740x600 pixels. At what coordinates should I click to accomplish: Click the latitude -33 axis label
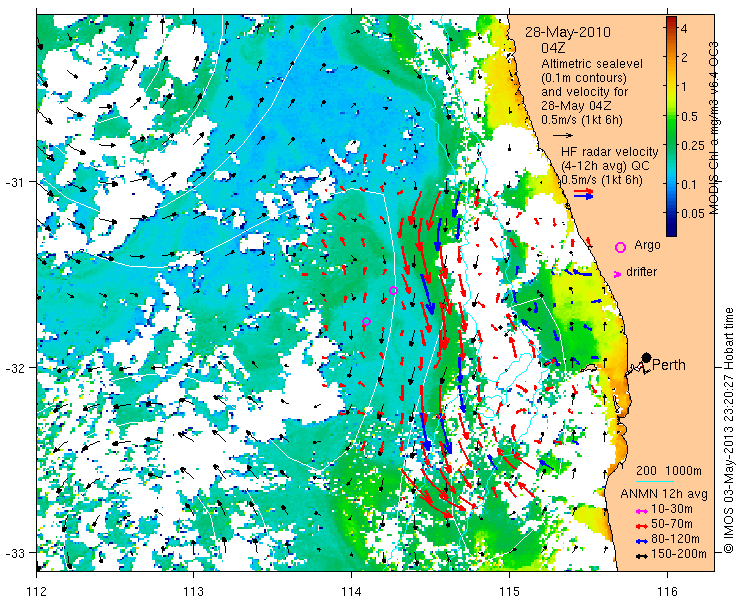pos(15,552)
